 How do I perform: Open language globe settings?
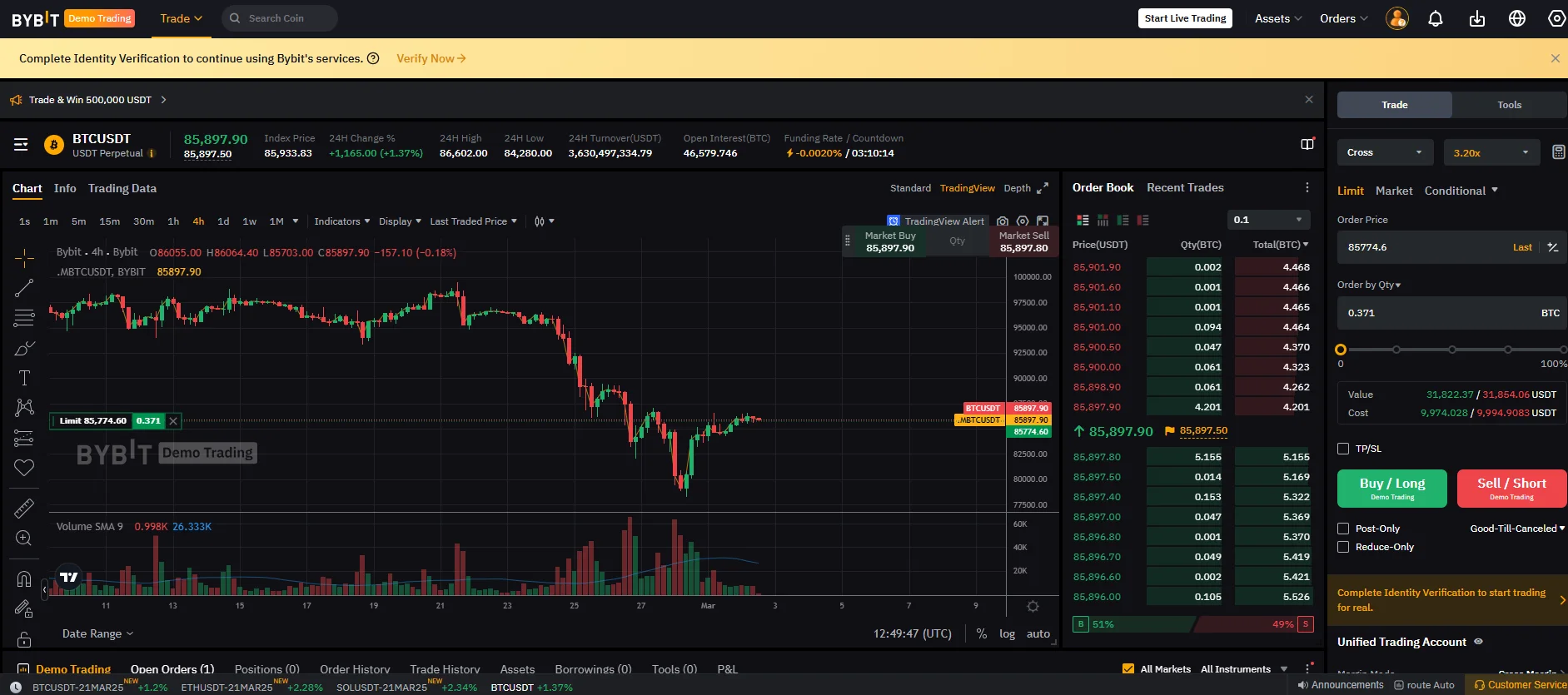click(x=1517, y=18)
